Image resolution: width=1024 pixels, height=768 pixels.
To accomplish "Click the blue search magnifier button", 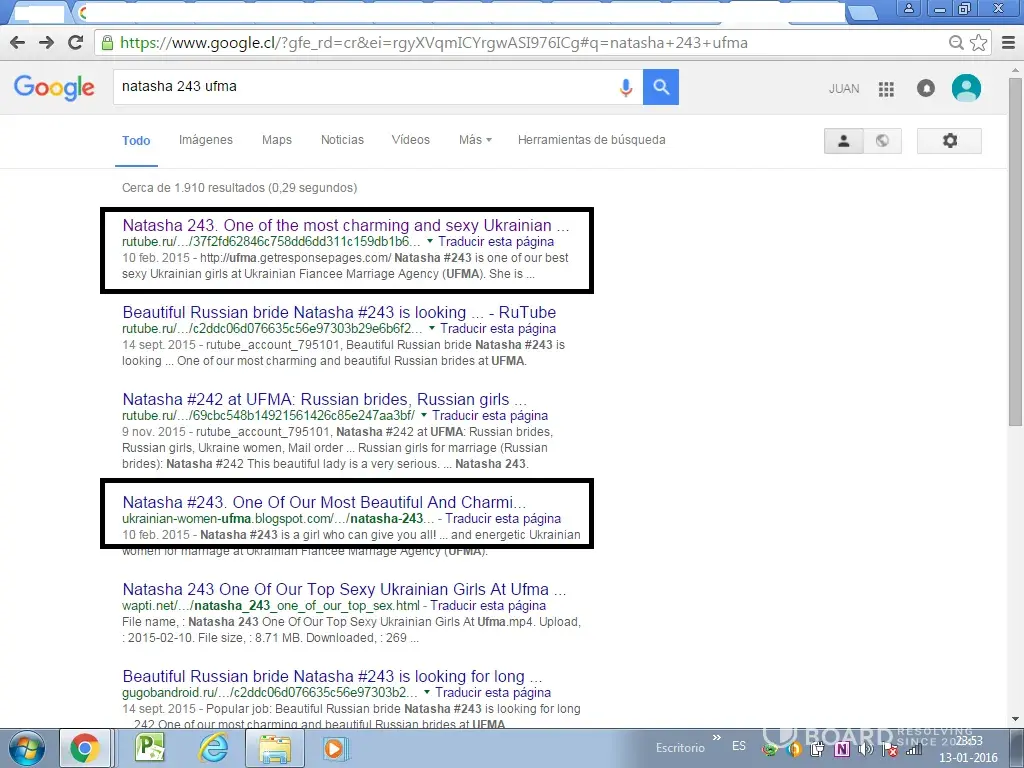I will tap(660, 87).
